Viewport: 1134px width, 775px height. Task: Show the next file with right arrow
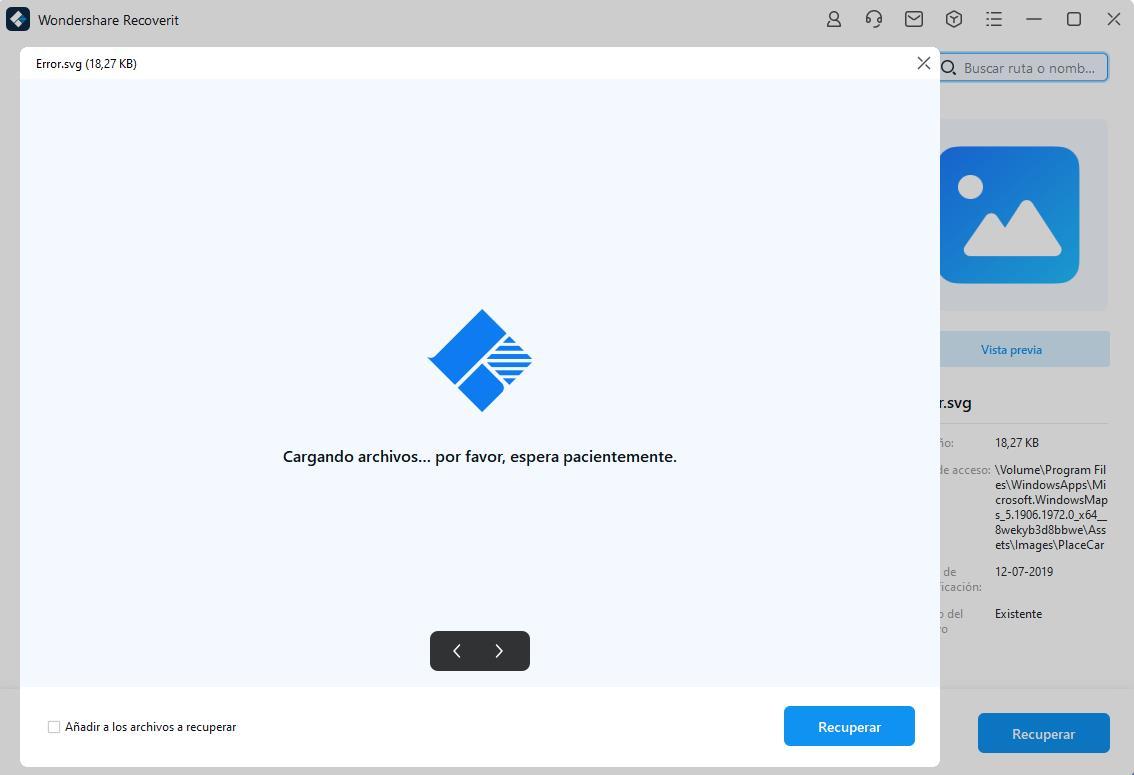click(500, 651)
